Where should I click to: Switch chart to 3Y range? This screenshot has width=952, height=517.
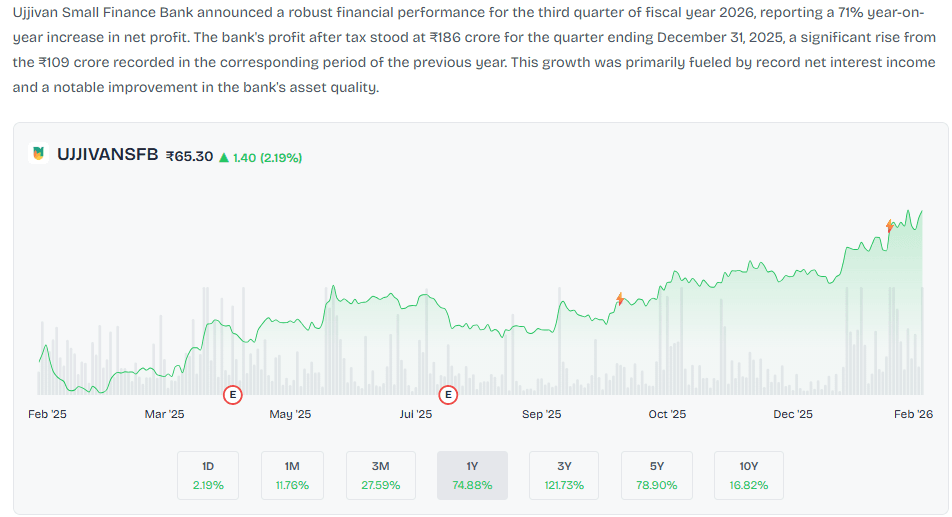[564, 475]
